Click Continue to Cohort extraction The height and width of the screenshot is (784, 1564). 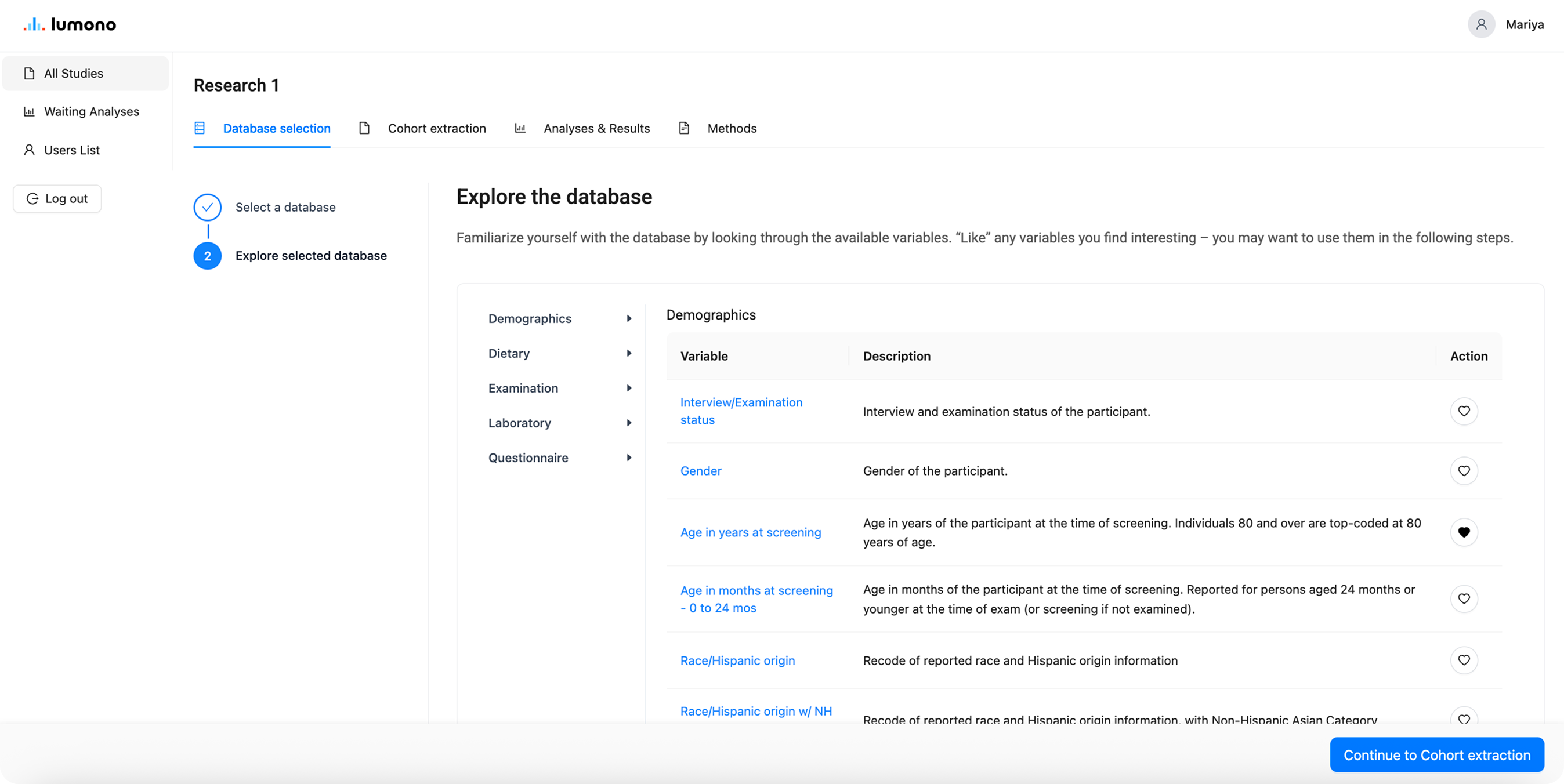(x=1436, y=755)
